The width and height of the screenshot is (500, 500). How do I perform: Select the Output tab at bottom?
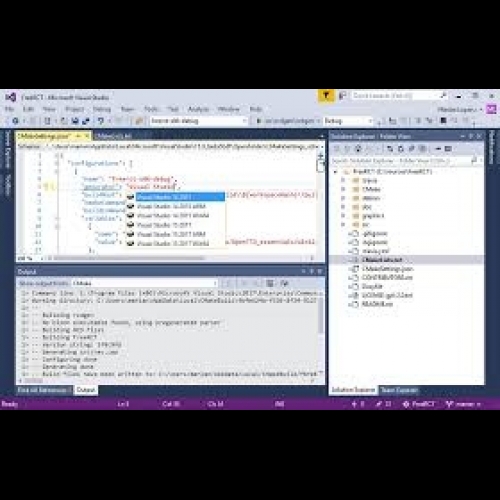86,390
